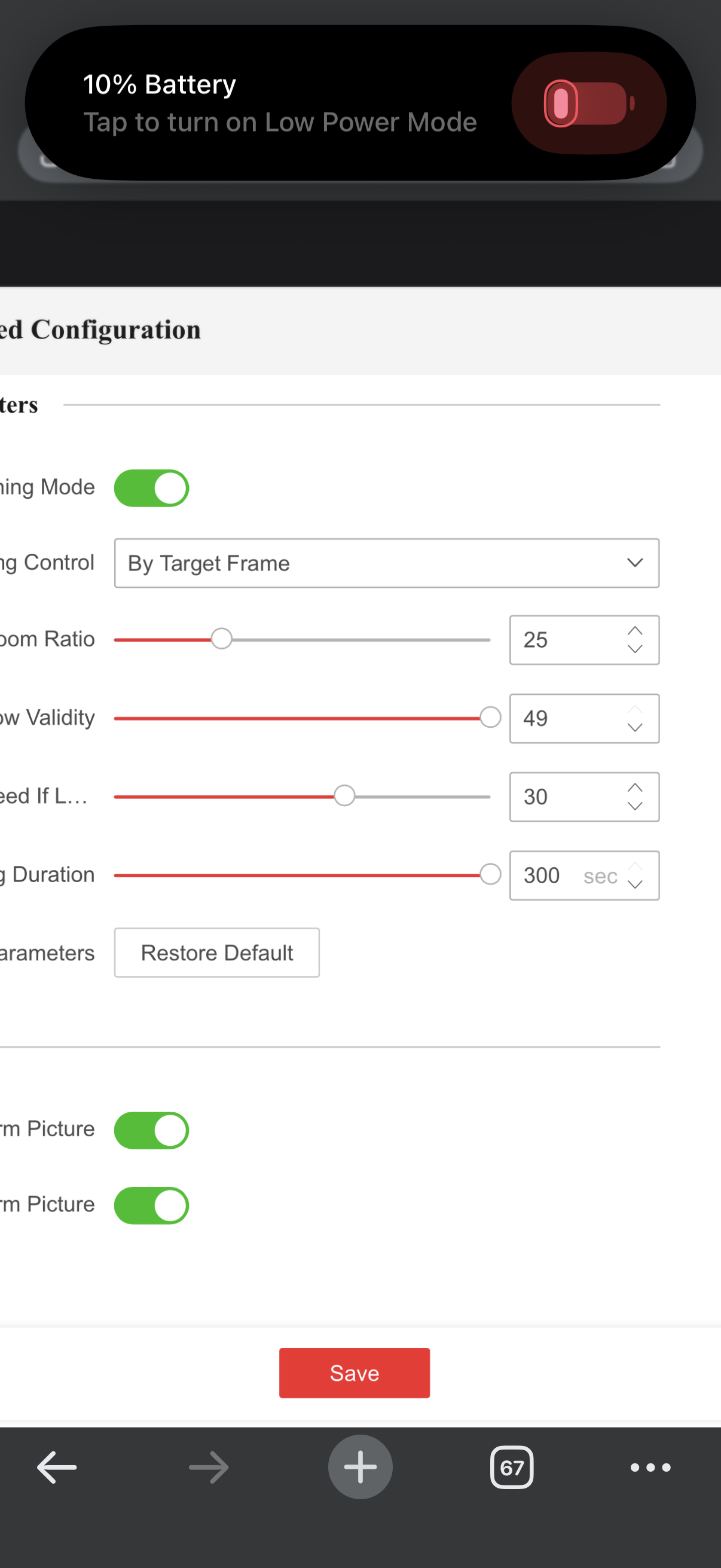Tap the low battery icon in notification
The image size is (721, 1568).
coord(588,103)
